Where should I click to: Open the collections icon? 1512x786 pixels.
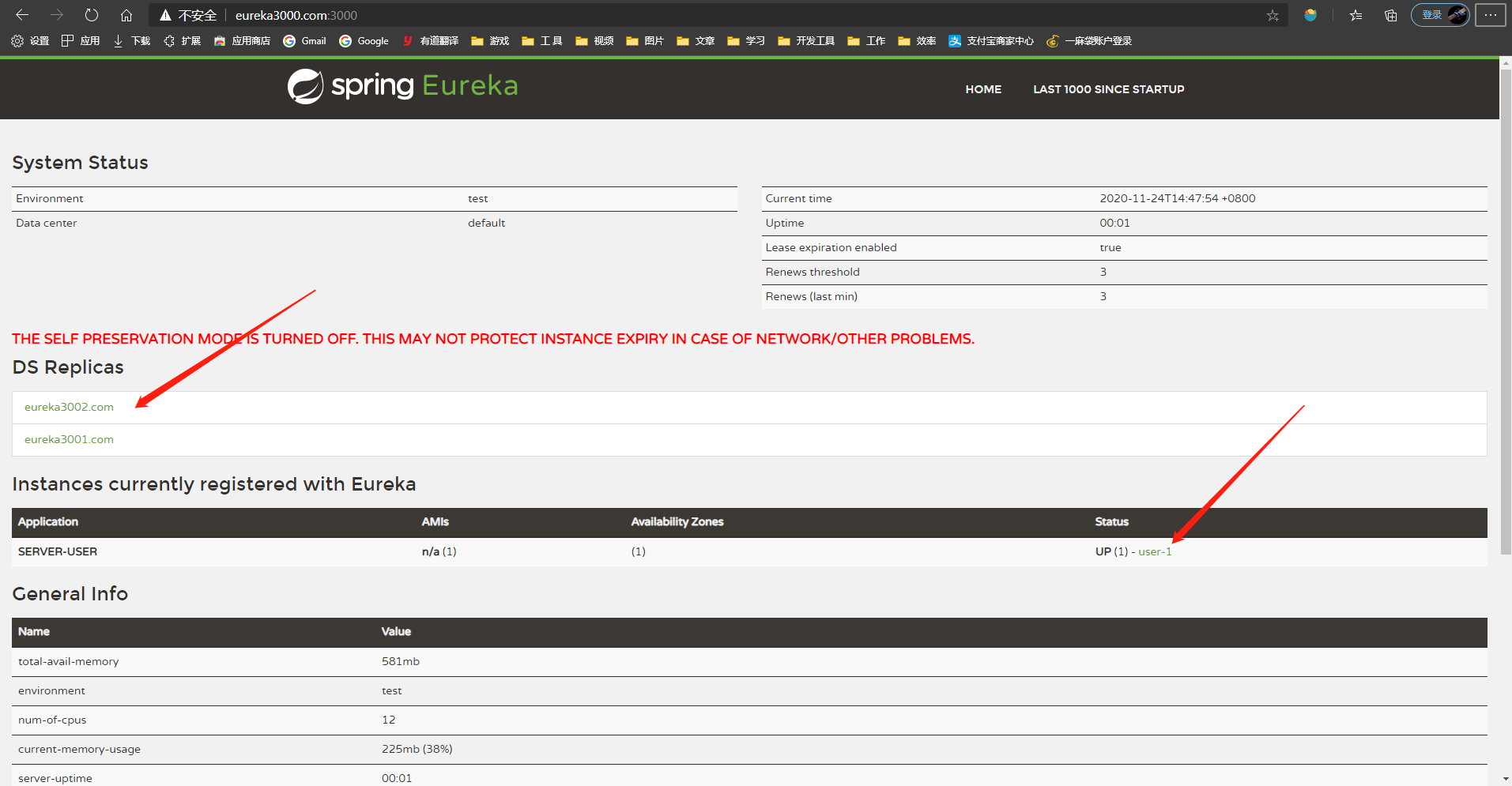coord(1391,15)
